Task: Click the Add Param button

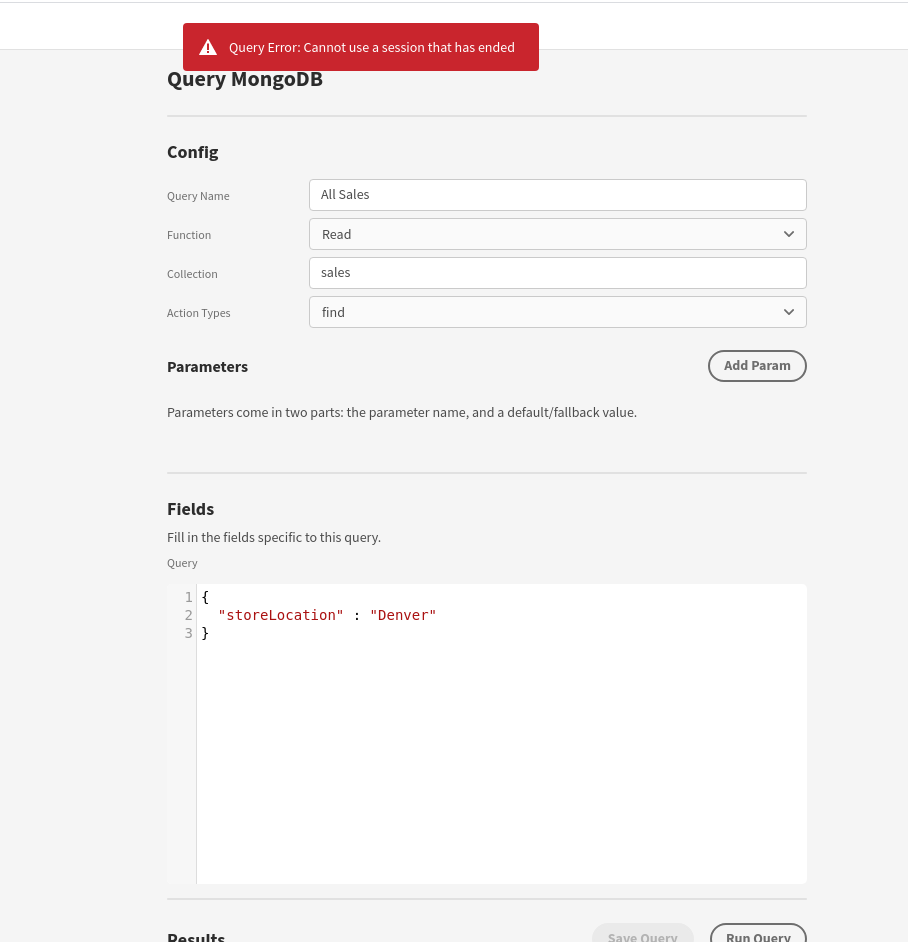Action: click(x=757, y=366)
